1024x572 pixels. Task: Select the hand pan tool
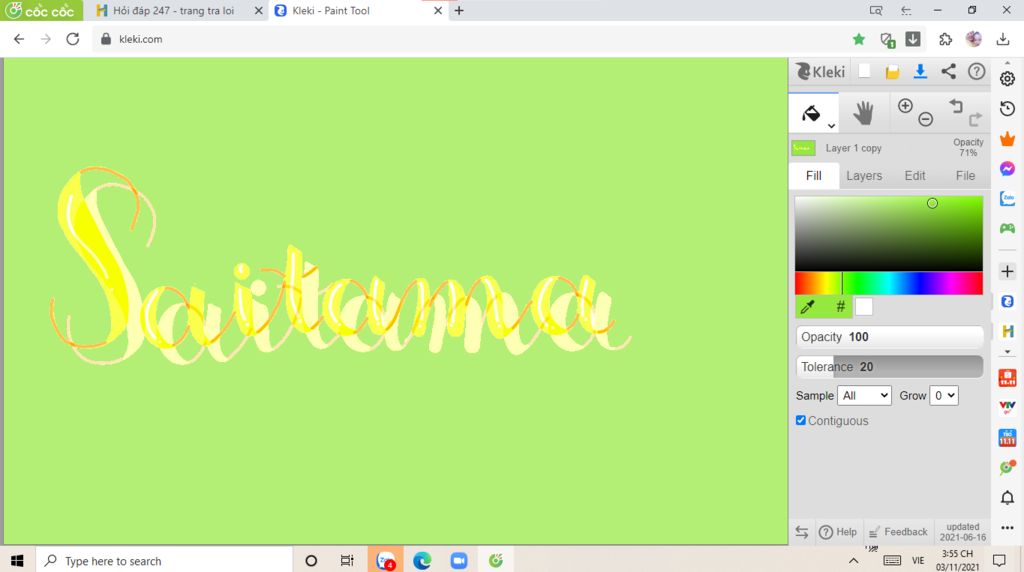(863, 113)
